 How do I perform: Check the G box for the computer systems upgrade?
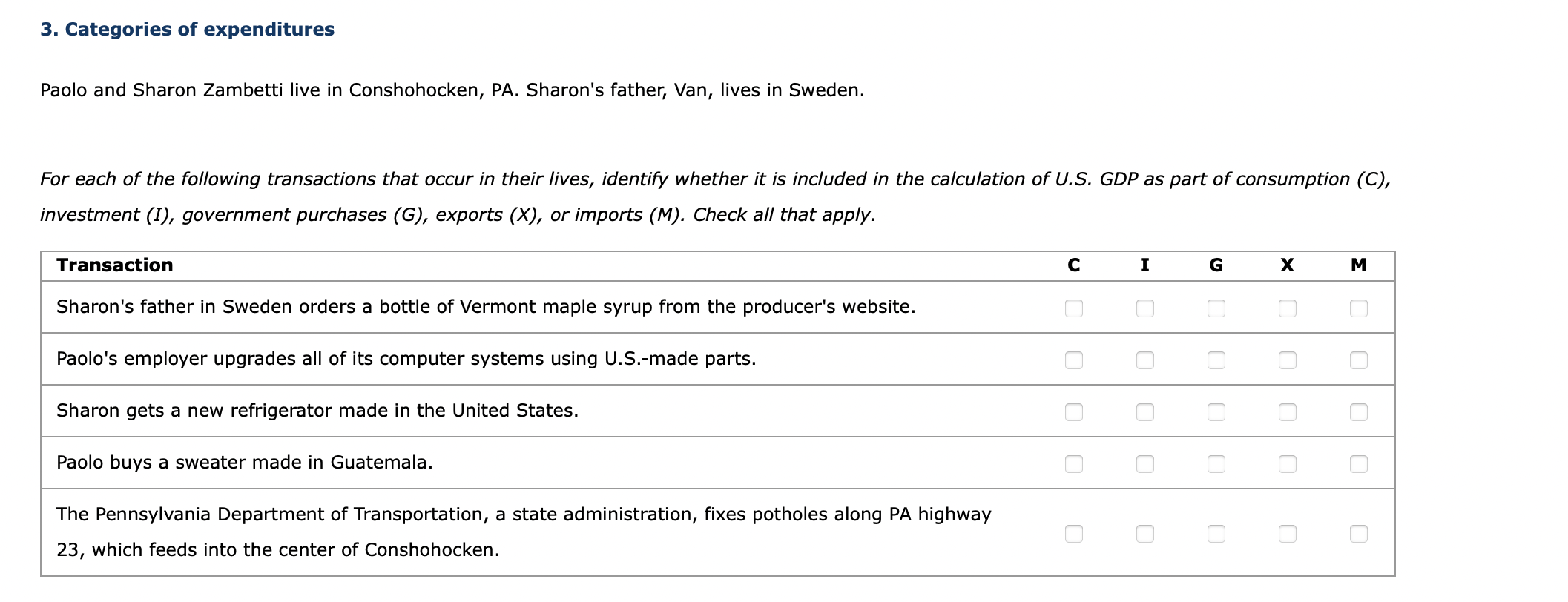click(x=1216, y=360)
